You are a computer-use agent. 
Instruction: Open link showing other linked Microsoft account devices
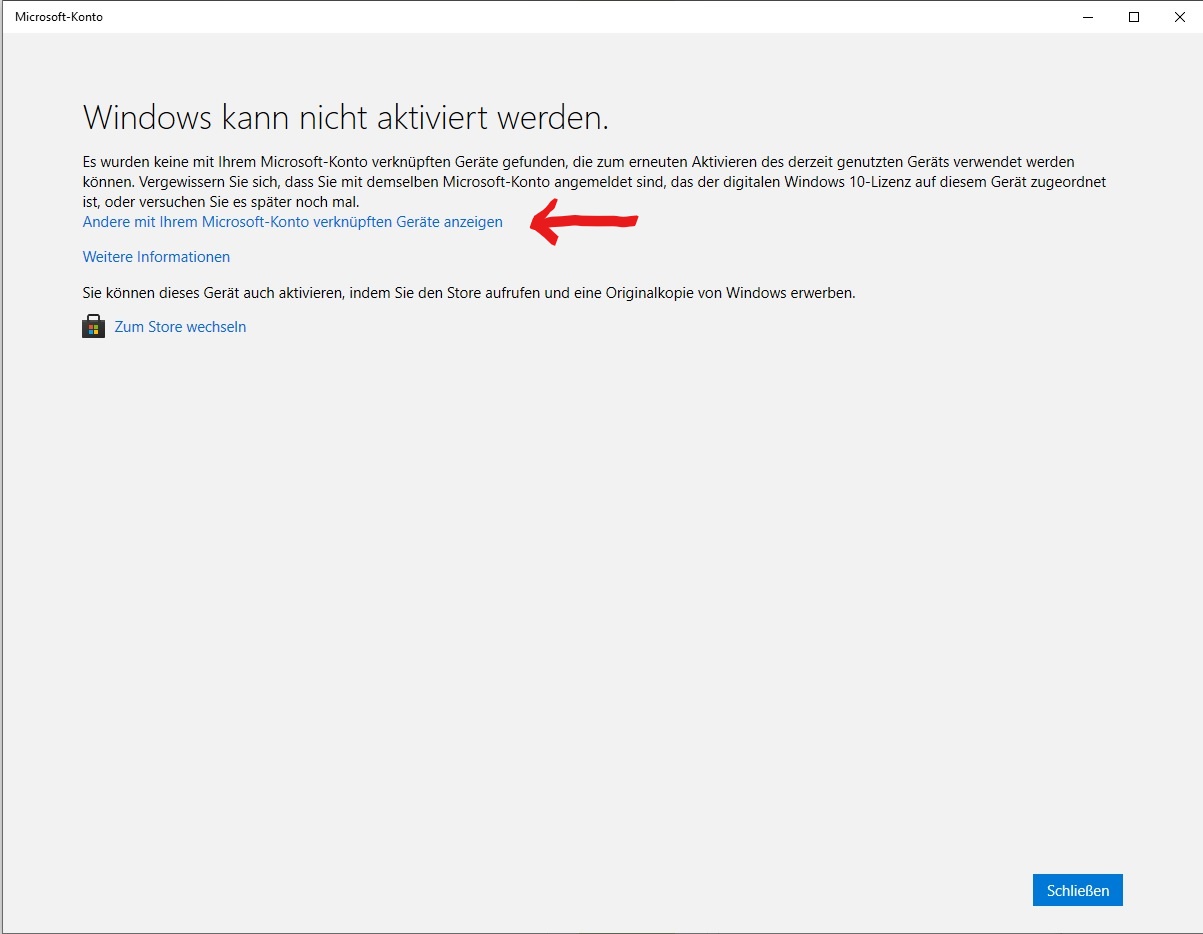click(x=292, y=222)
